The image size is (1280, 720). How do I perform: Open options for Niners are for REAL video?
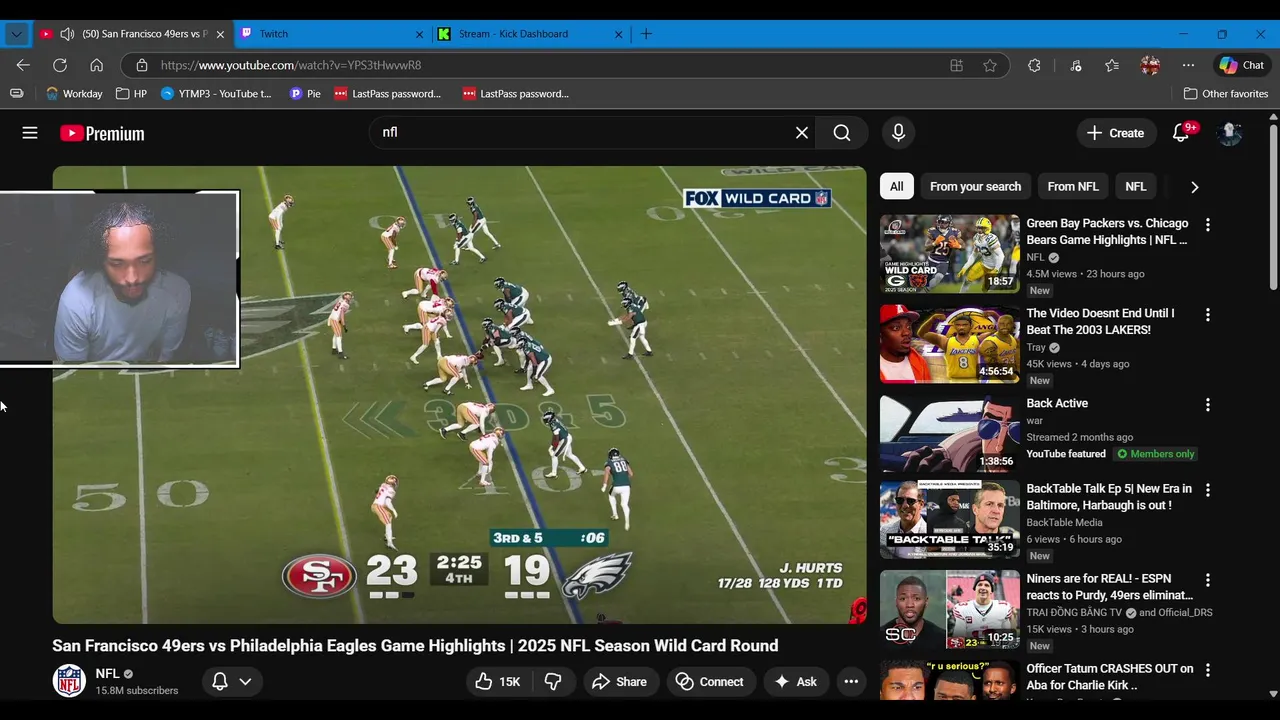[1207, 580]
